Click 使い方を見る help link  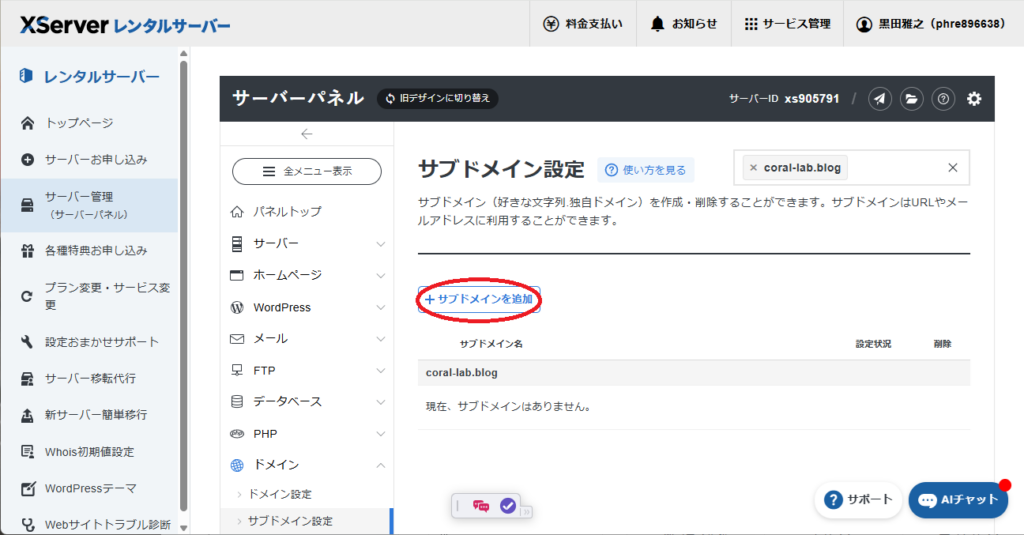(x=645, y=170)
